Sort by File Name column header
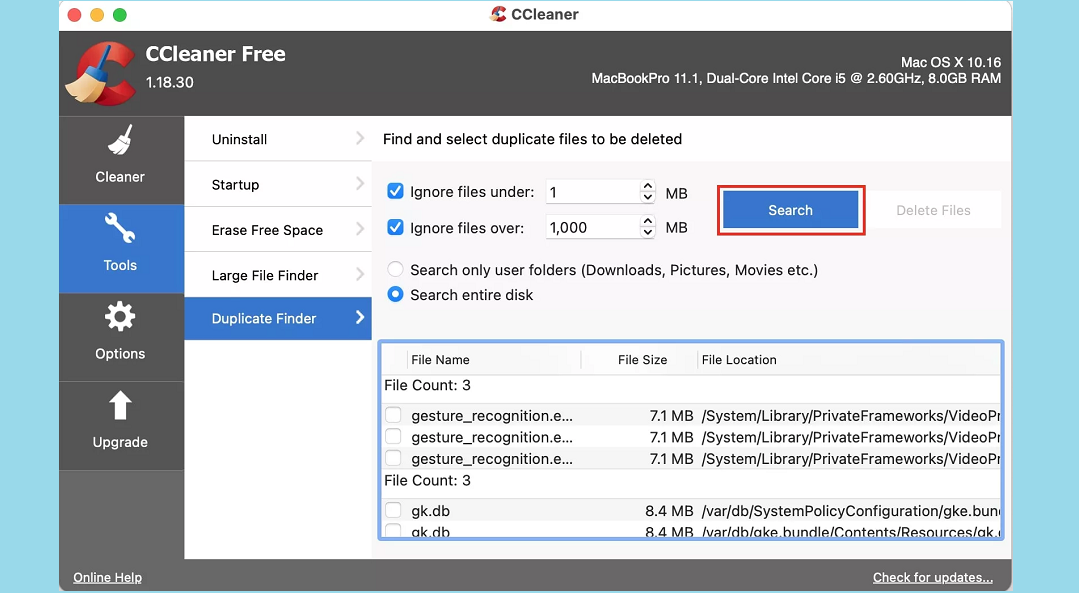1079x593 pixels. point(440,360)
